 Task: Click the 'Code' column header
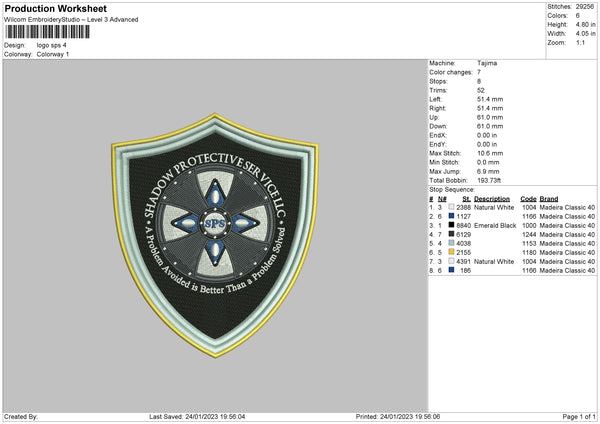[528, 199]
